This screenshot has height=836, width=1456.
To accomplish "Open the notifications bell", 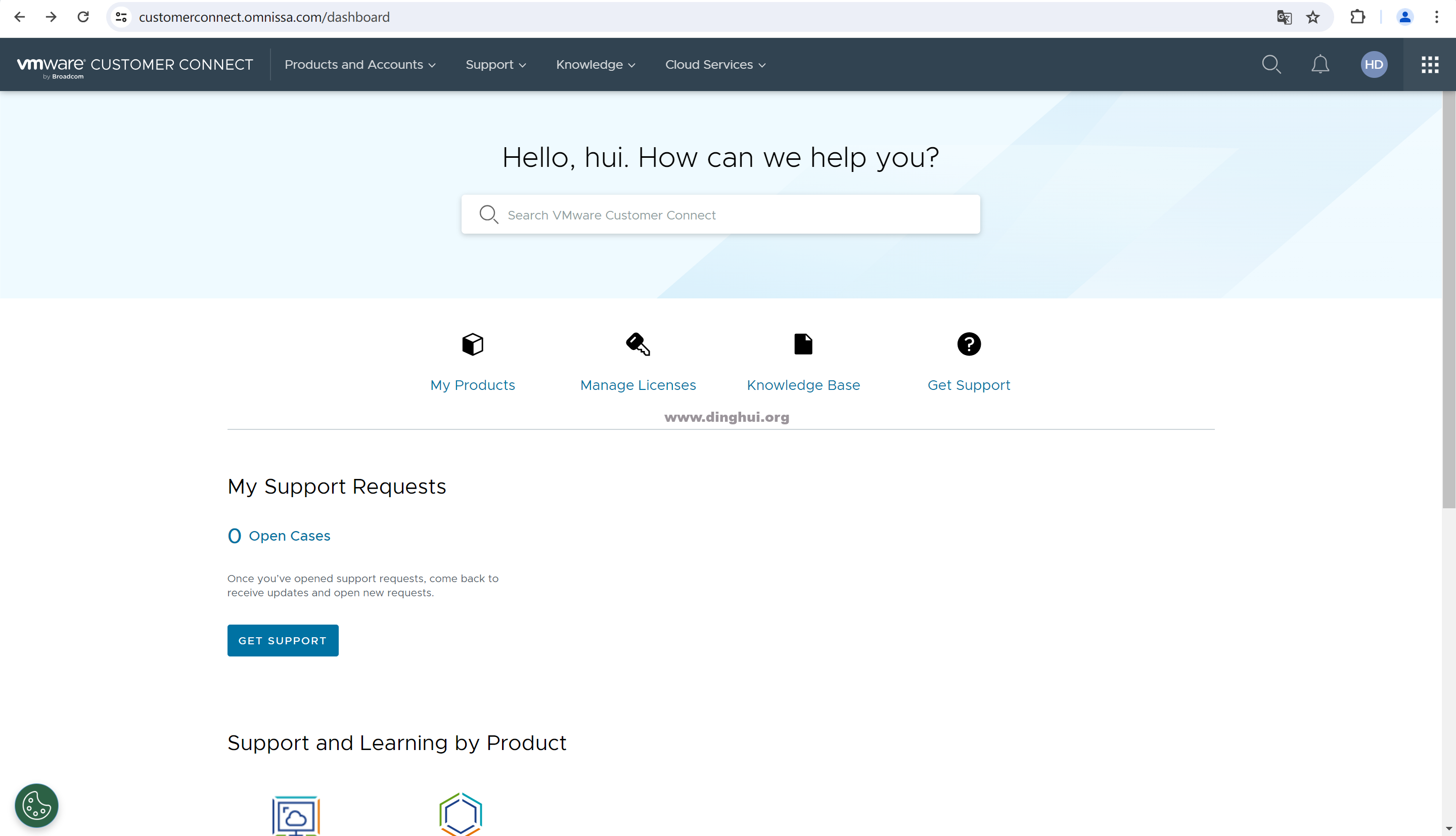I will coord(1320,64).
